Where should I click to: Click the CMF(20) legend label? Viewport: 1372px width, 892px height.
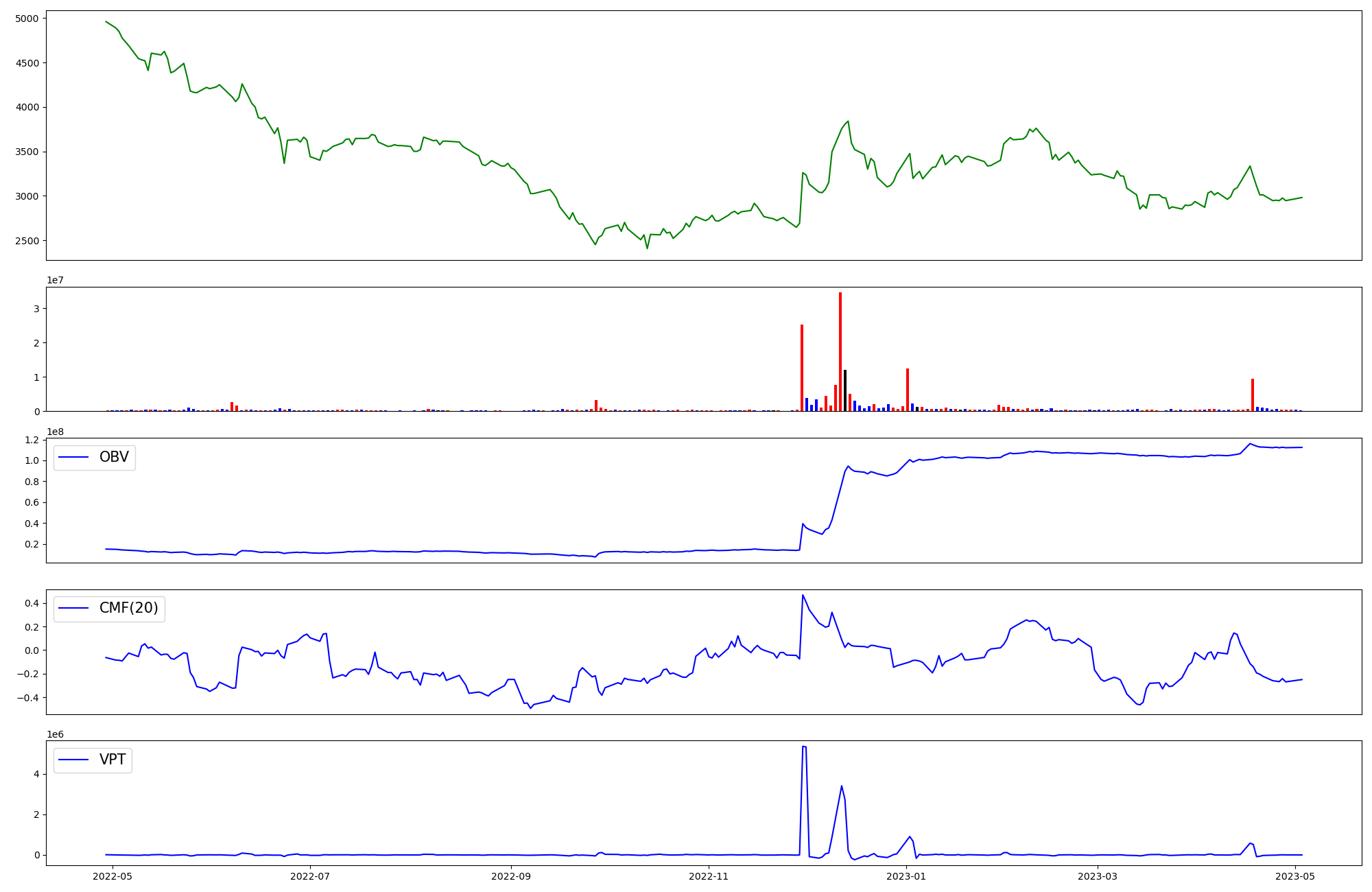tap(128, 608)
